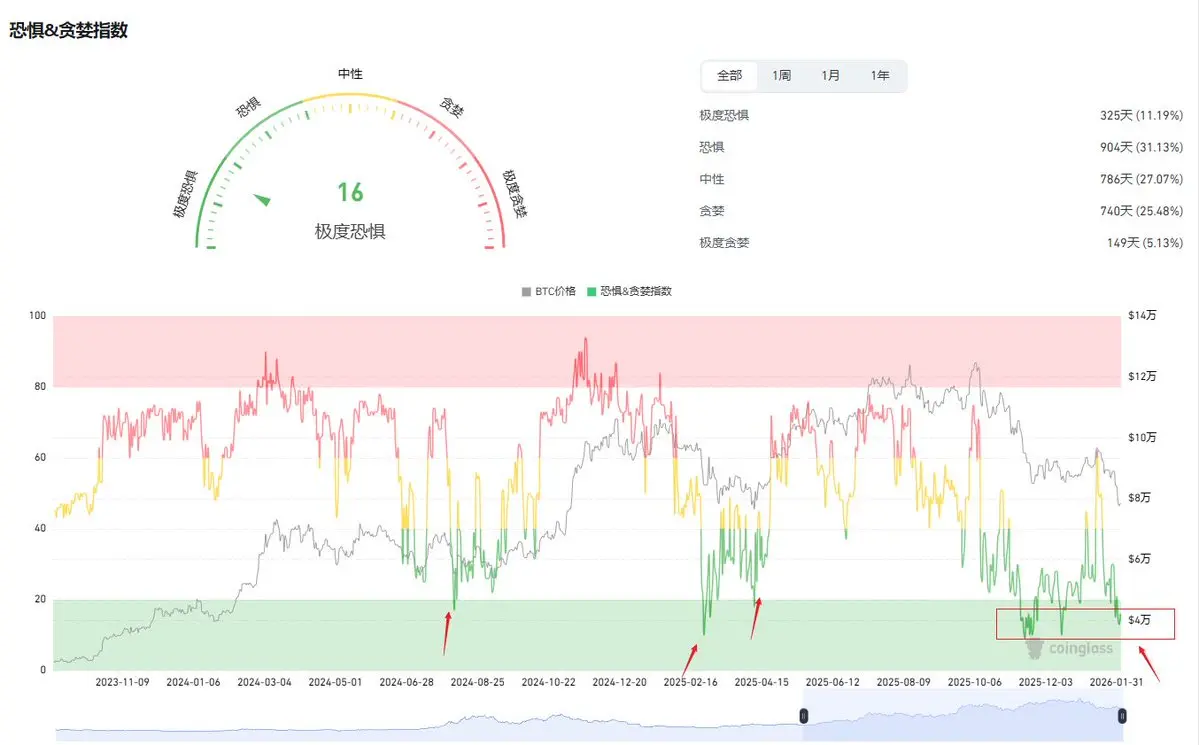Click the gauge value 16

tap(350, 192)
